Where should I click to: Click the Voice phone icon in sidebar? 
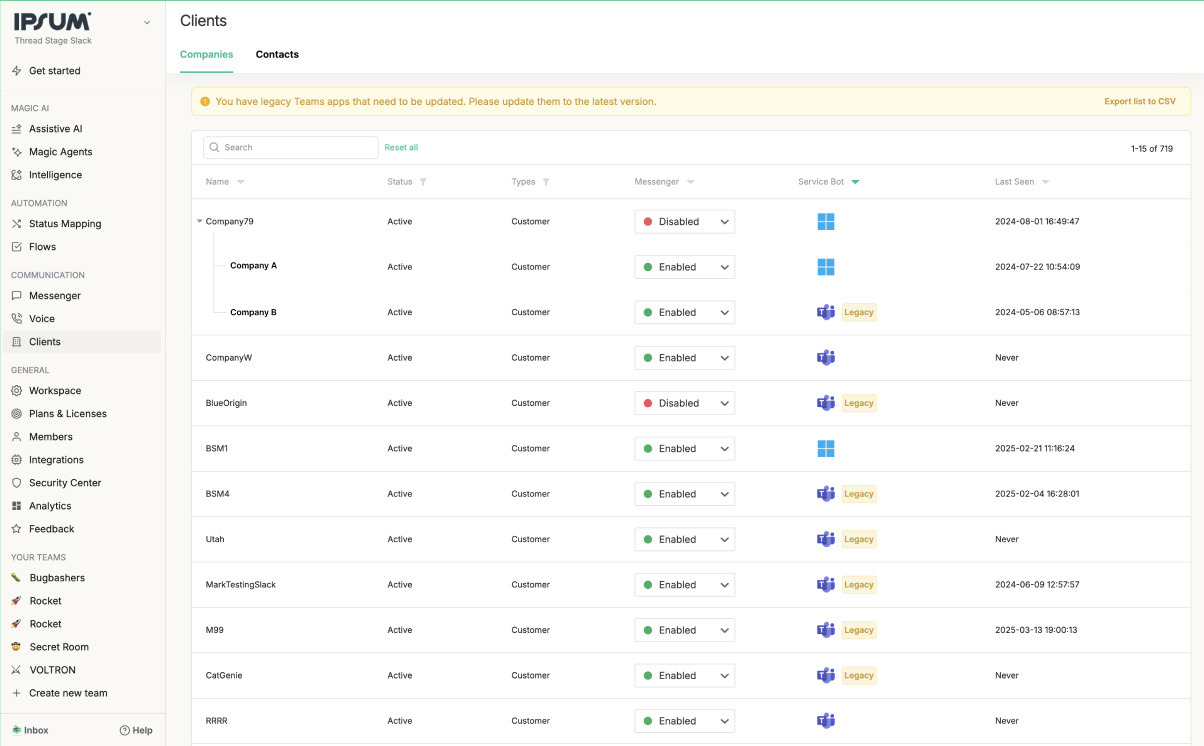tap(17, 319)
